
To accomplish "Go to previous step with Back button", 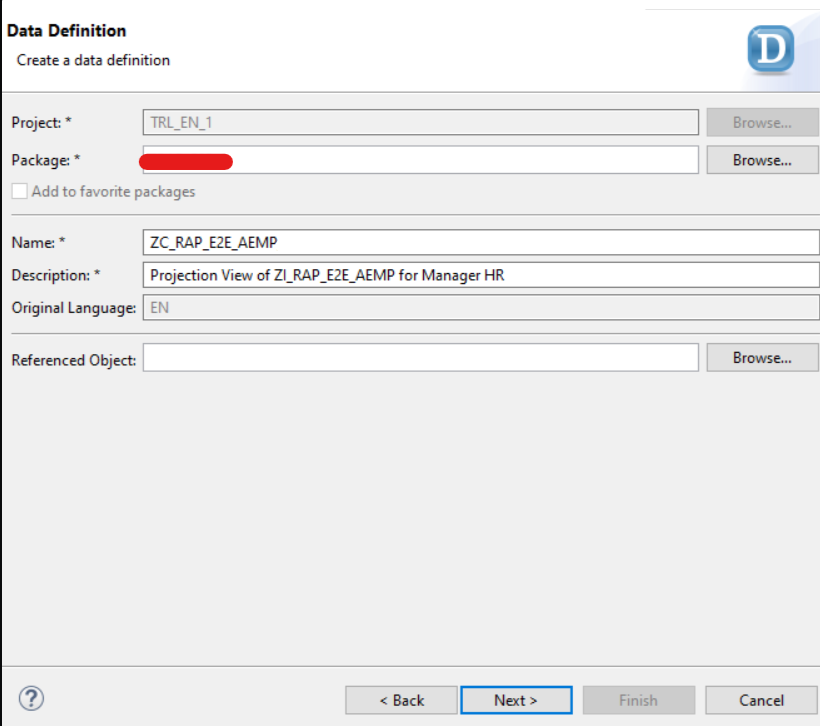I will 401,700.
